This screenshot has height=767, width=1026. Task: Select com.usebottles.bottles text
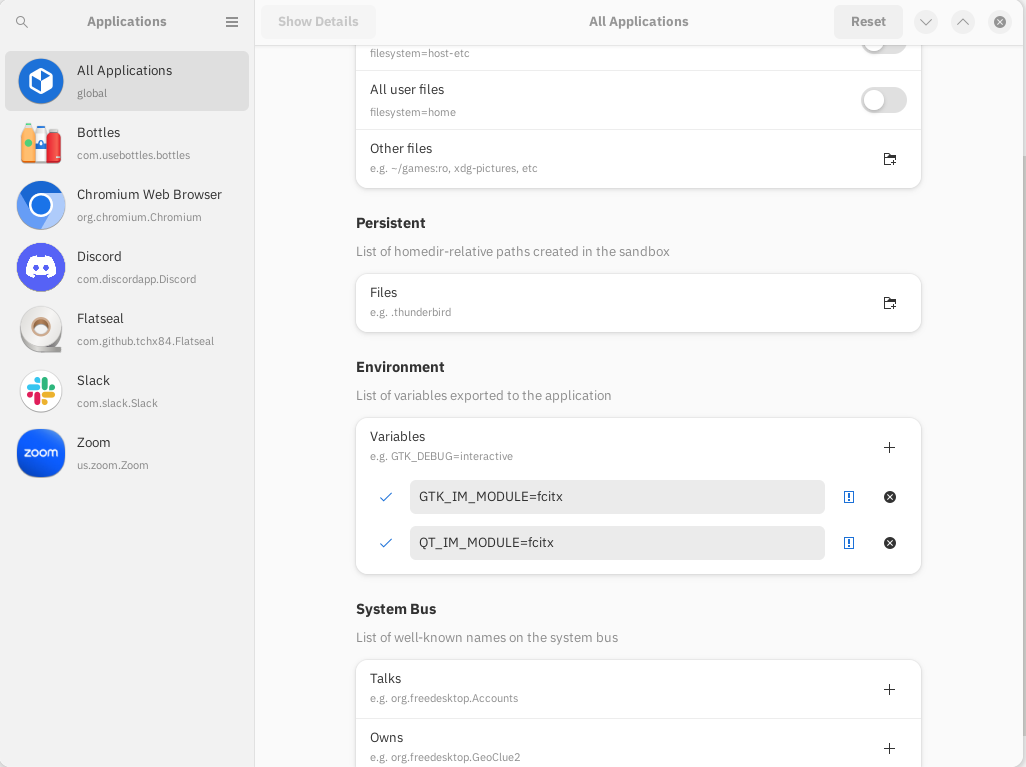133,155
